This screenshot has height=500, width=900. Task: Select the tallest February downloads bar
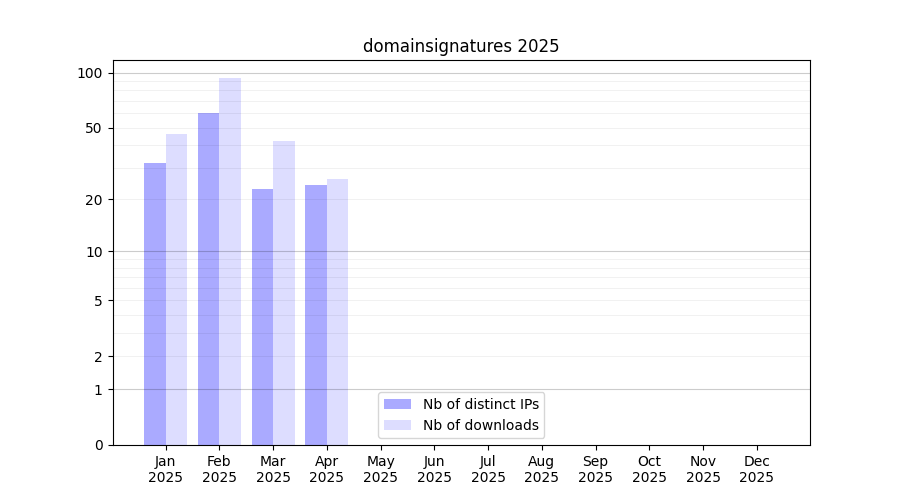[230, 262]
